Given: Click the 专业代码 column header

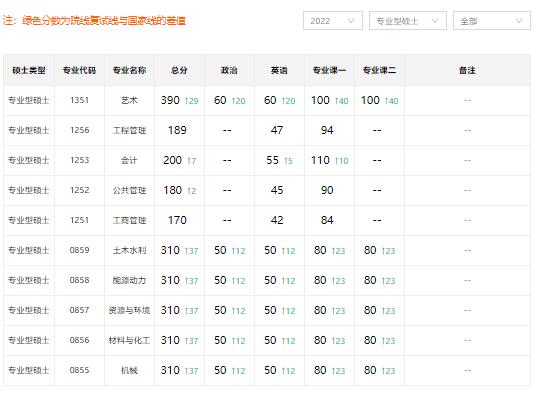Looking at the screenshot, I should pyautogui.click(x=79, y=71).
